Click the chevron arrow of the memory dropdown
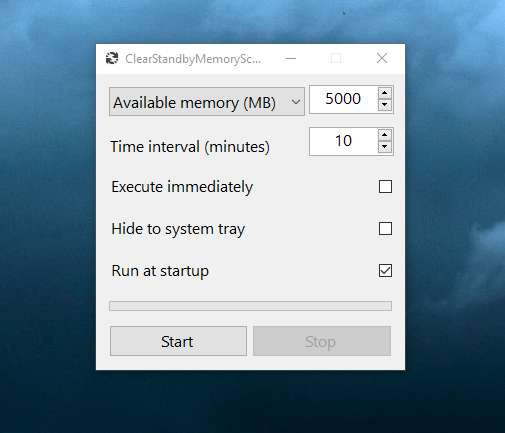This screenshot has width=505, height=433. 296,102
